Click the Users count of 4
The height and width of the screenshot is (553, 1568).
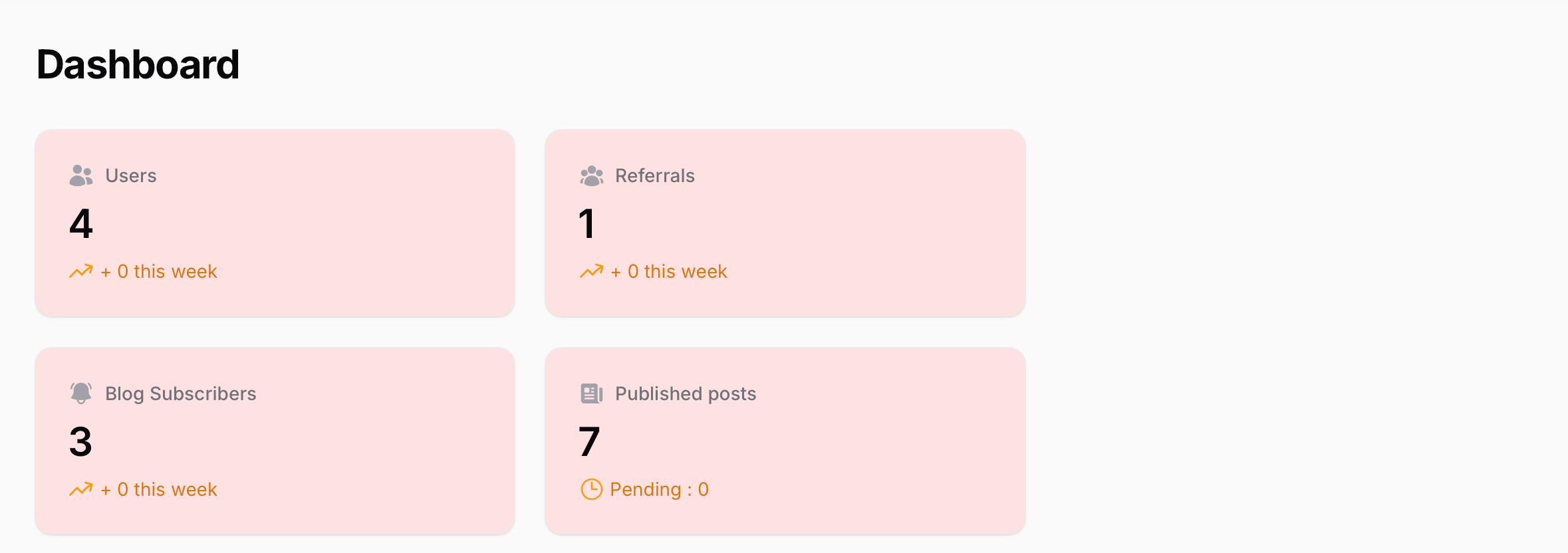80,225
